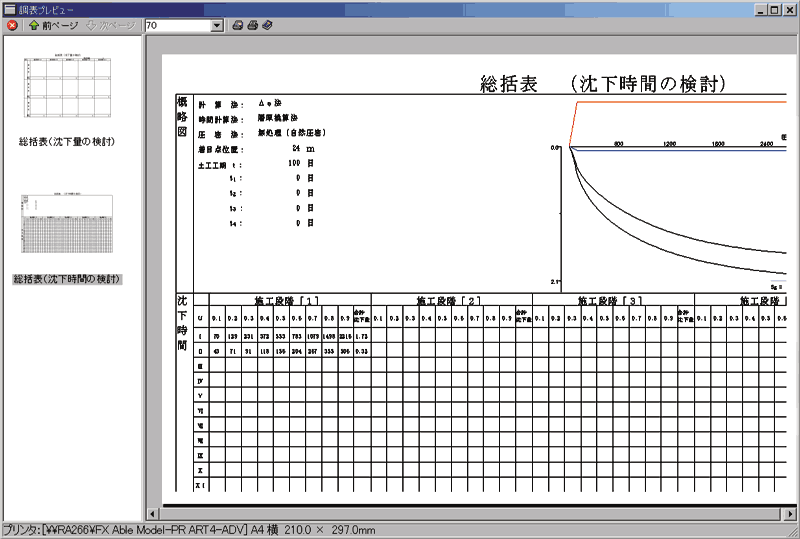Click the label 総括表(沈下量の検討)

67,142
